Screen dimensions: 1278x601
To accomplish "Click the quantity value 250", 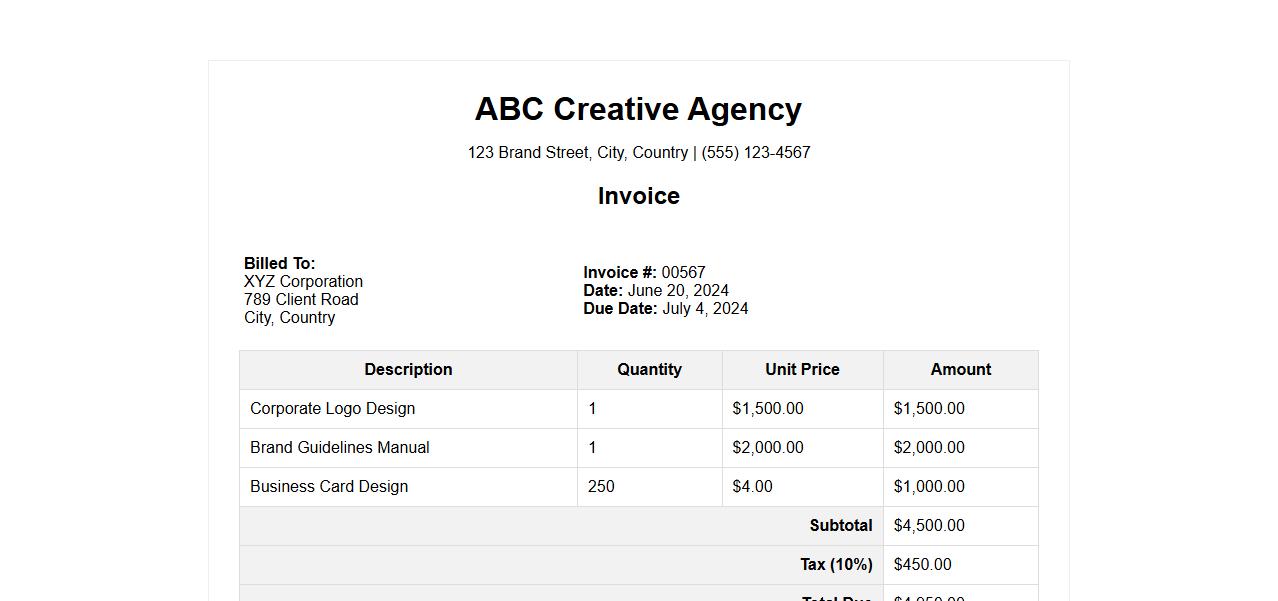I will 601,487.
